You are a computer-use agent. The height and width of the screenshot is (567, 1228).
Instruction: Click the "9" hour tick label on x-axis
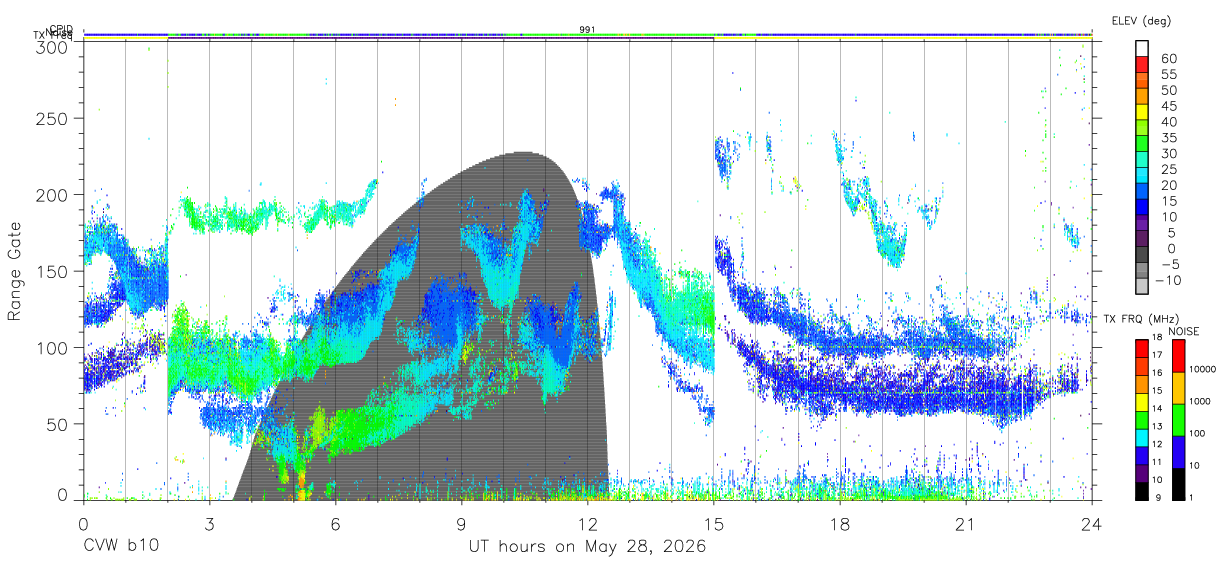(461, 524)
